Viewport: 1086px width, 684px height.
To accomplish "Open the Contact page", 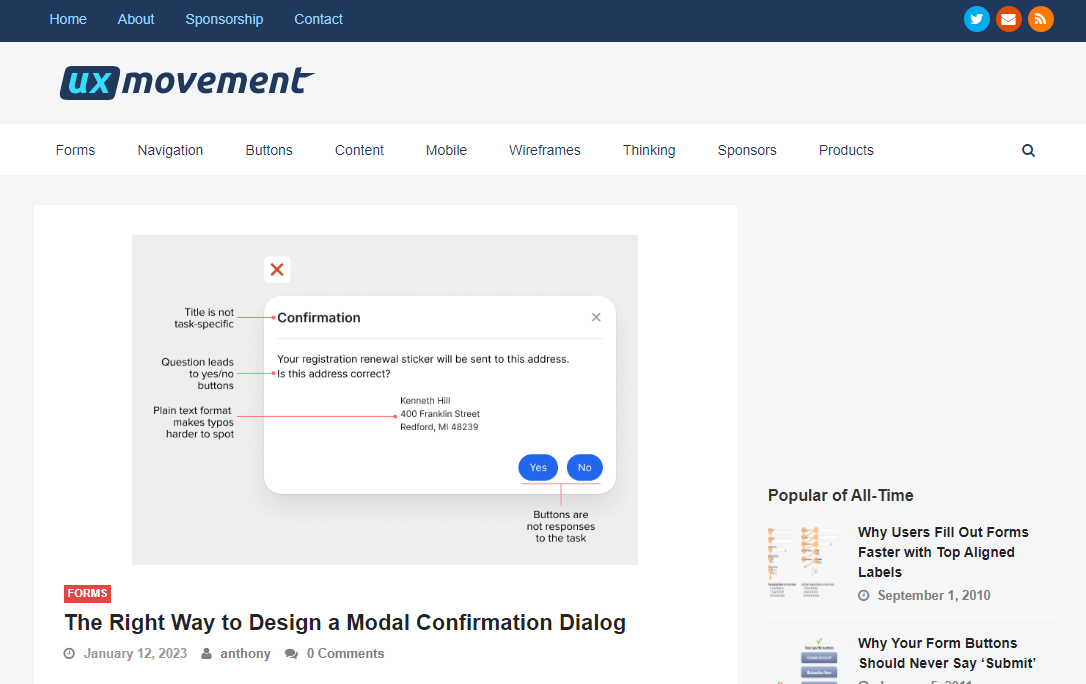I will tap(318, 19).
